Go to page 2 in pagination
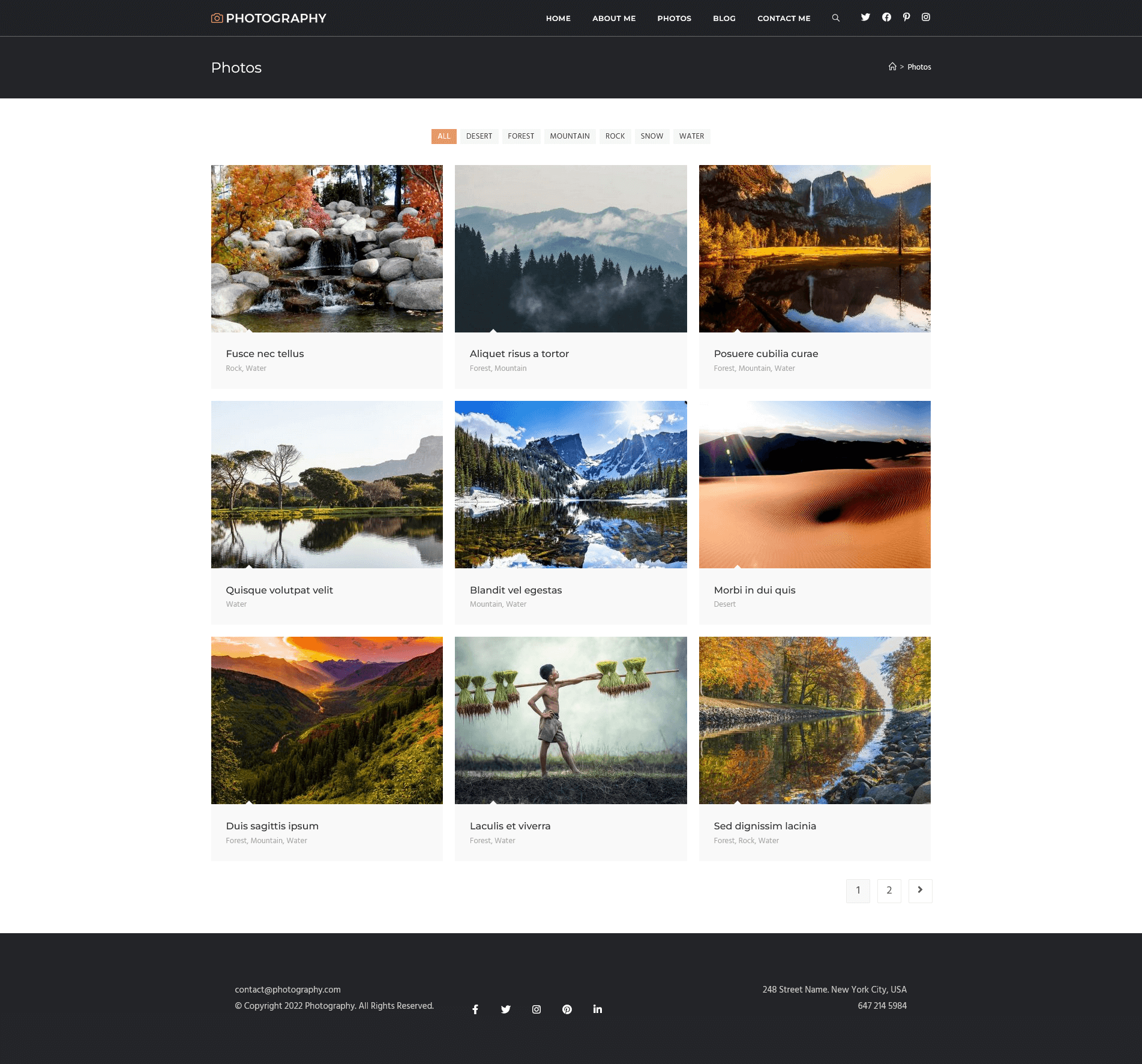 pyautogui.click(x=889, y=891)
